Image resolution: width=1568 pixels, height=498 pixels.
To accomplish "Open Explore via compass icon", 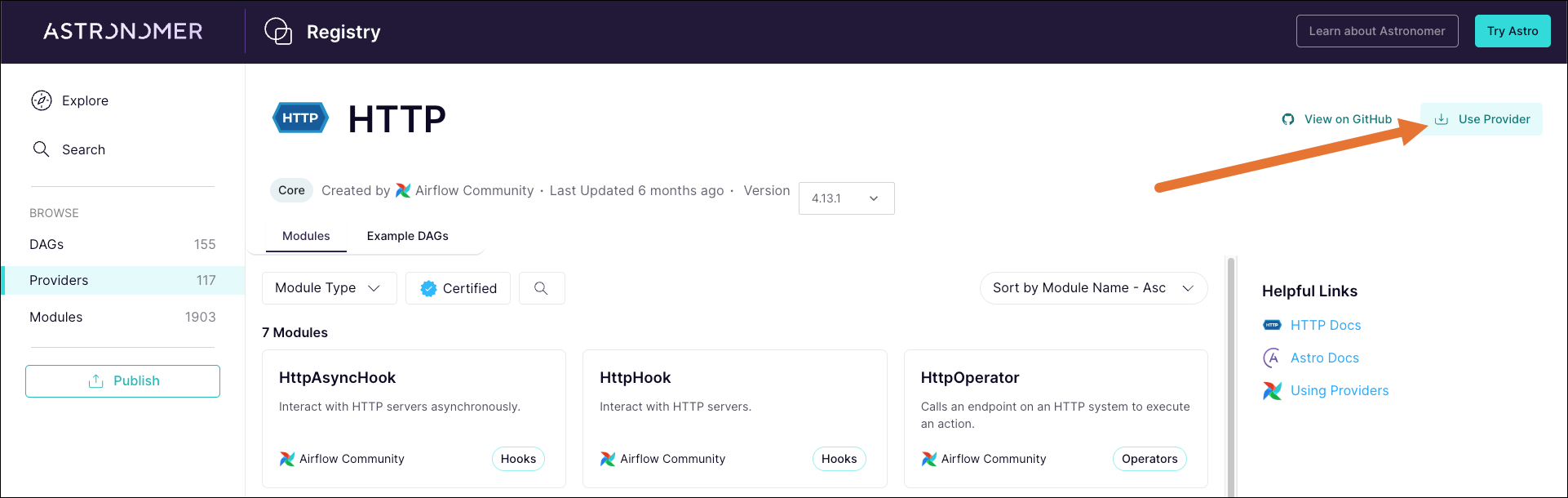I will pos(42,100).
